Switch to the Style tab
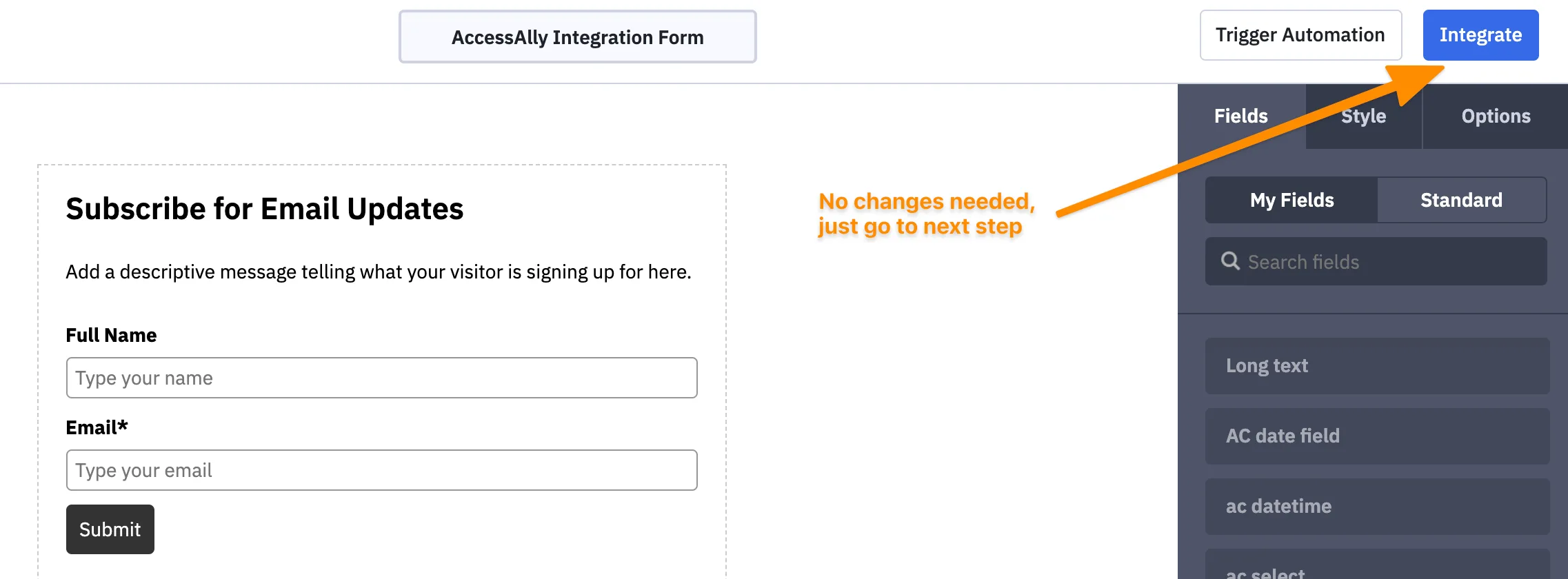Viewport: 1568px width, 579px height. click(x=1362, y=116)
